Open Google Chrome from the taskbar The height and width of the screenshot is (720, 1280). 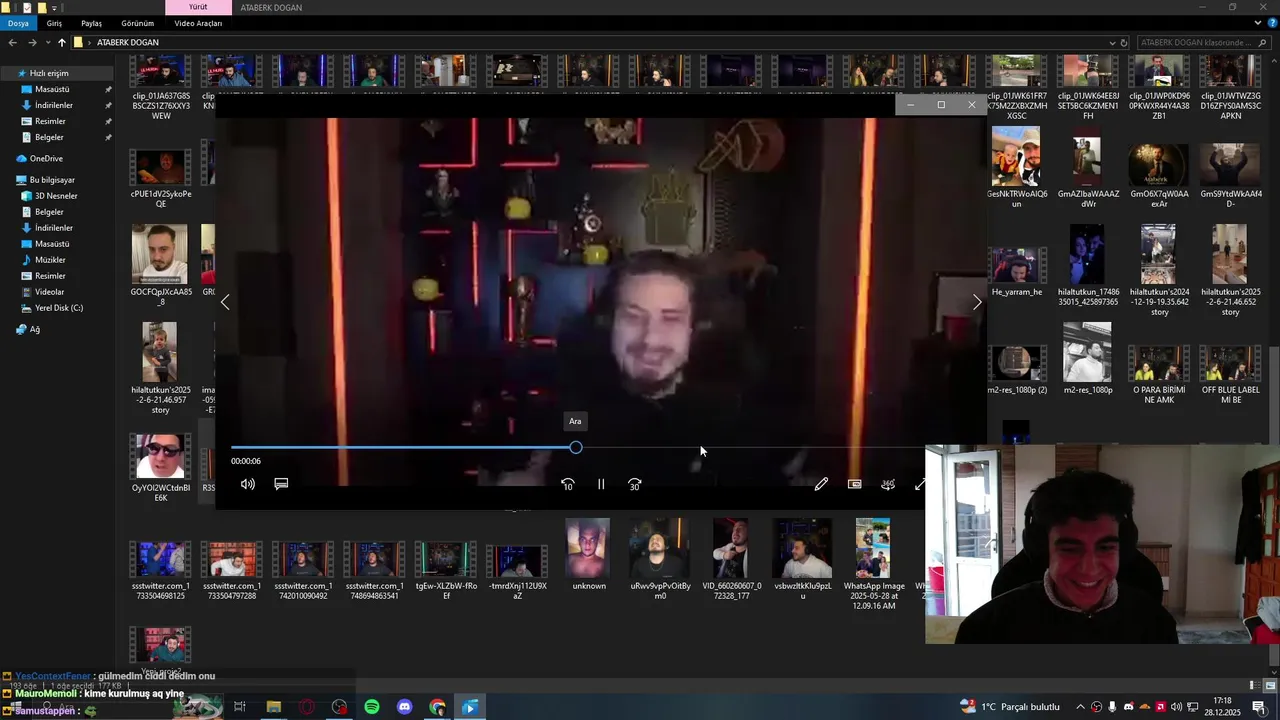pyautogui.click(x=437, y=707)
